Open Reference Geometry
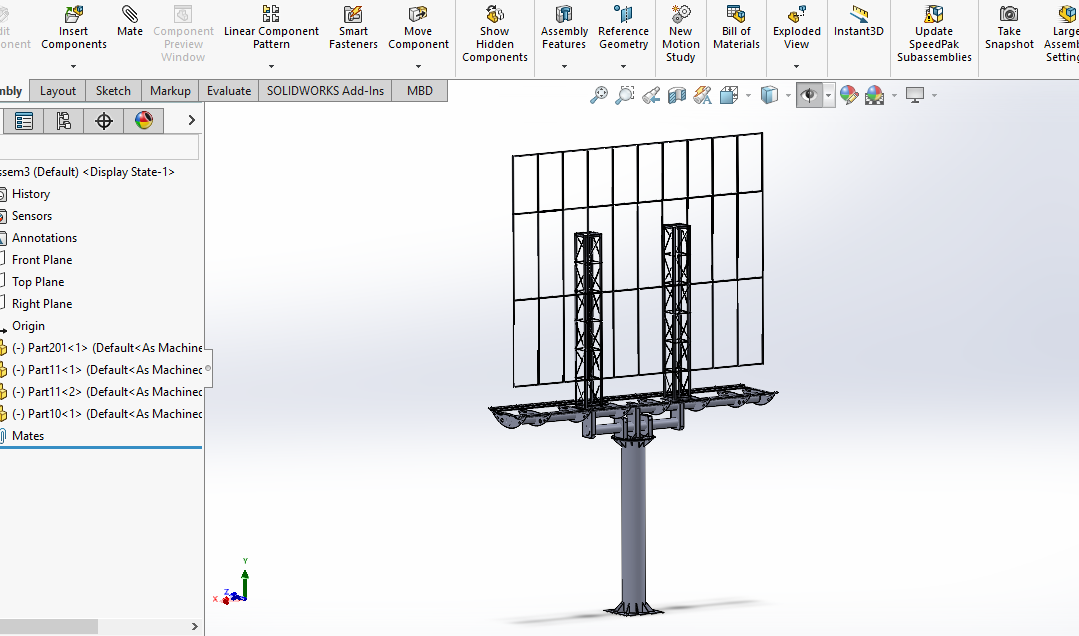This screenshot has height=636, width=1079. click(x=623, y=28)
